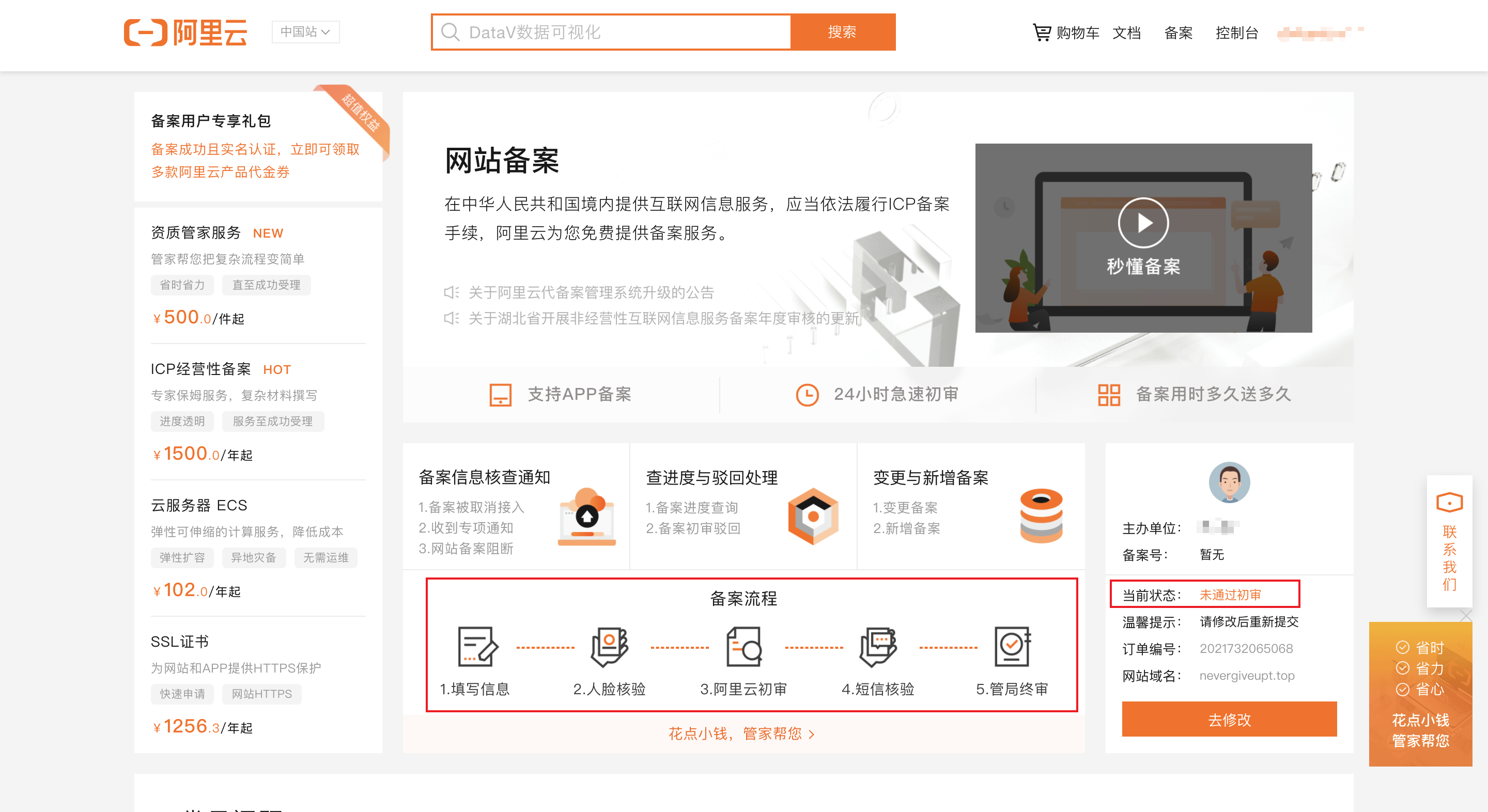Click the 24小时急速初审 clock icon

point(807,395)
